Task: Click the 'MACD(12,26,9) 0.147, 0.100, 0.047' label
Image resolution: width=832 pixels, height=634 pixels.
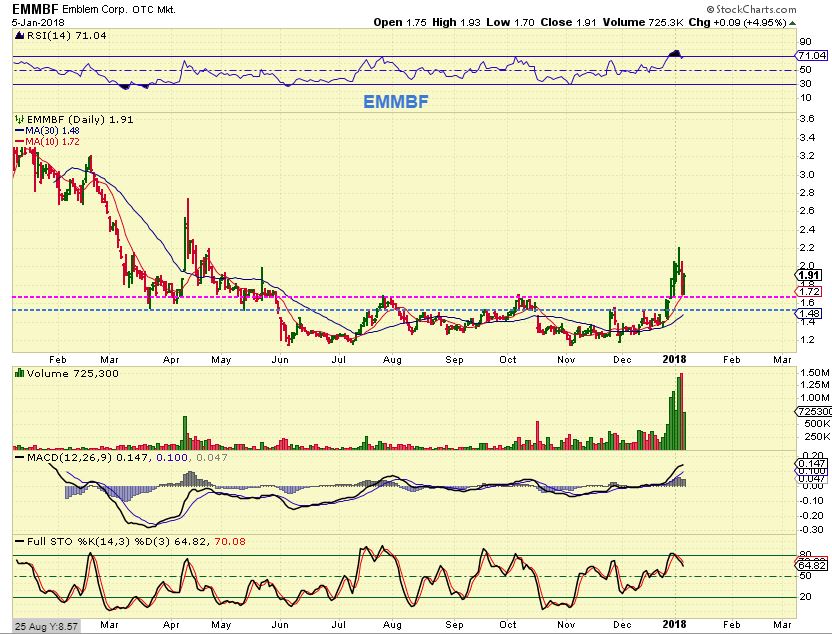Action: click(x=127, y=457)
